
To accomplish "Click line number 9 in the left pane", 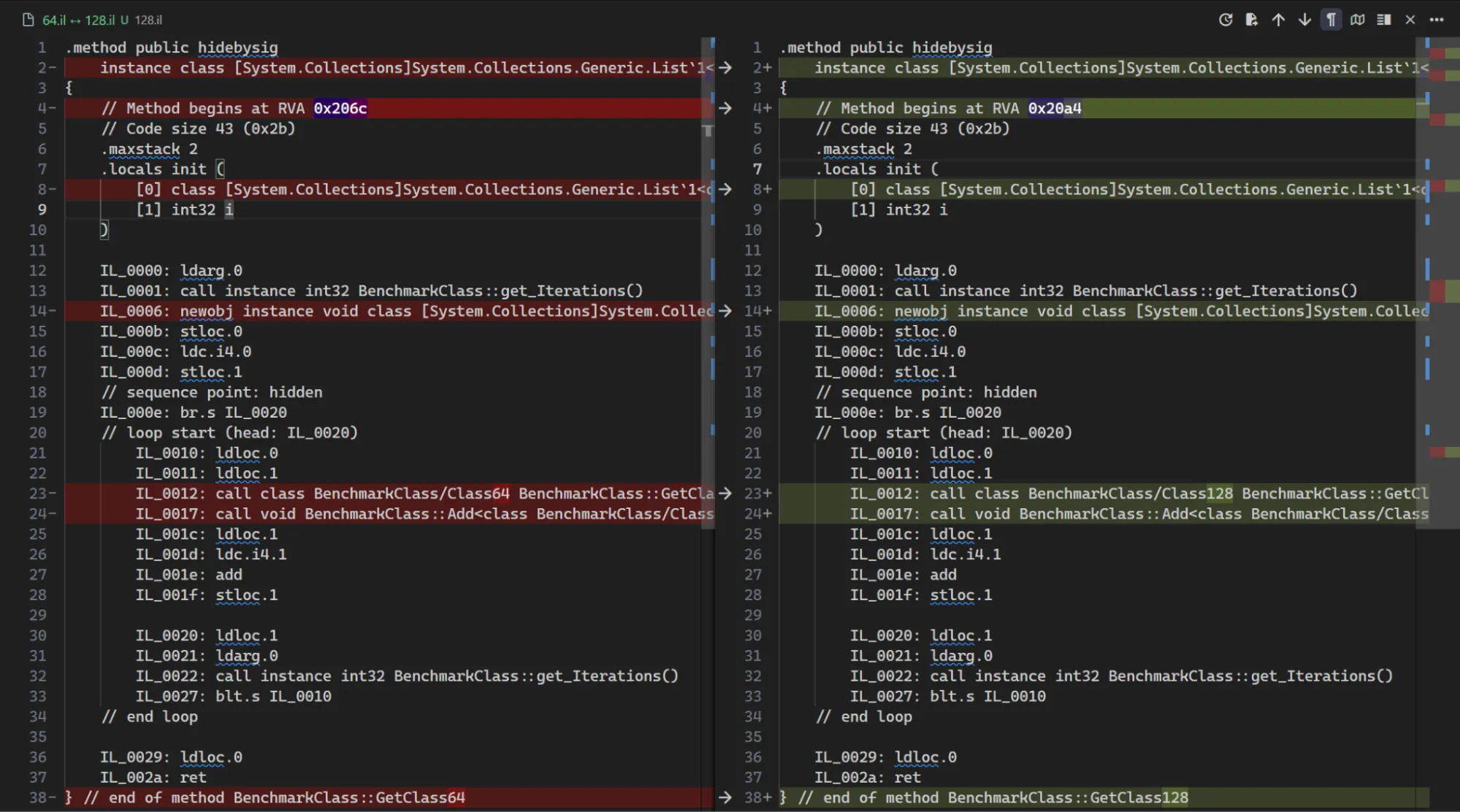I will coord(42,210).
